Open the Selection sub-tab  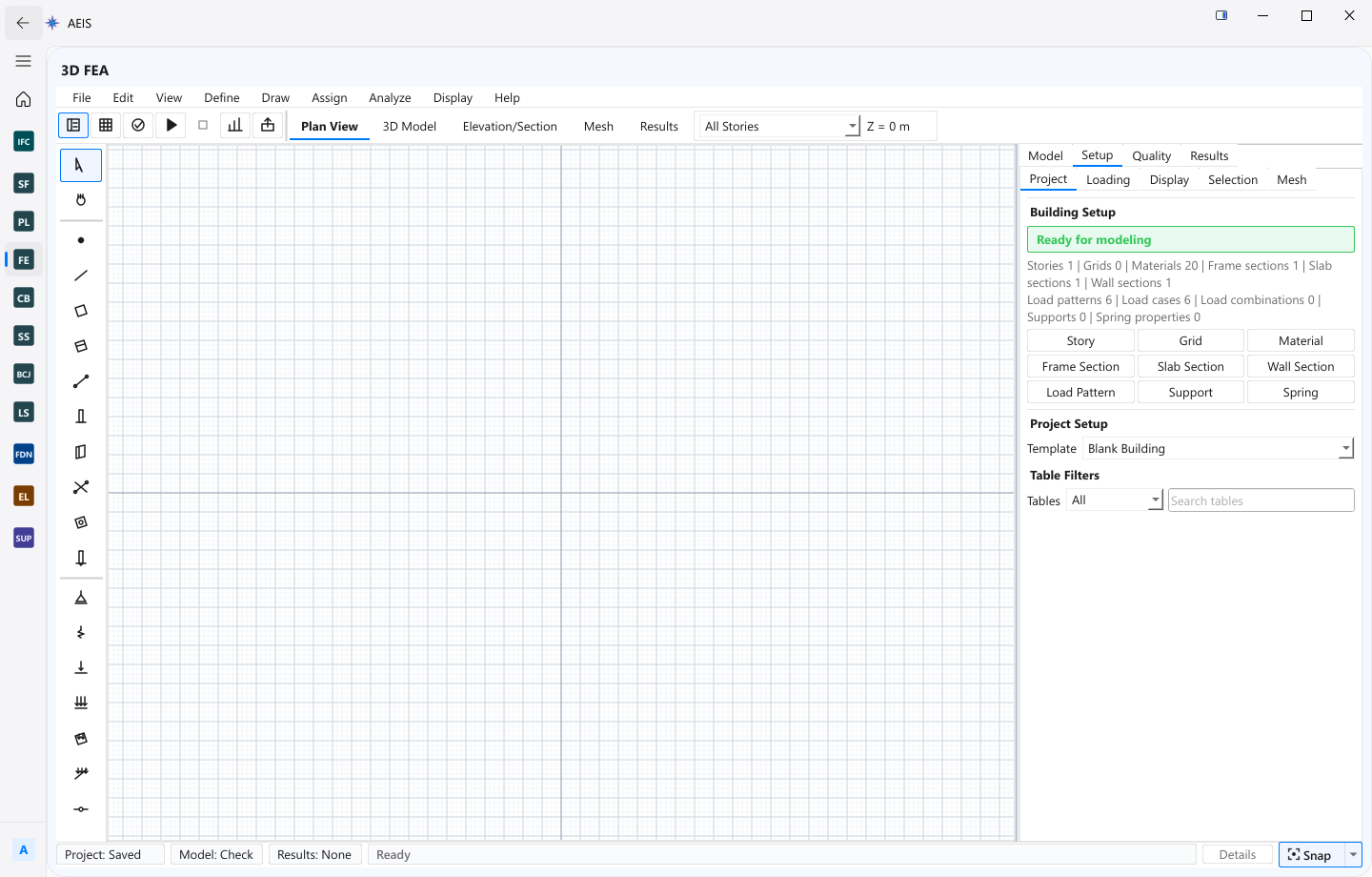pyautogui.click(x=1233, y=179)
